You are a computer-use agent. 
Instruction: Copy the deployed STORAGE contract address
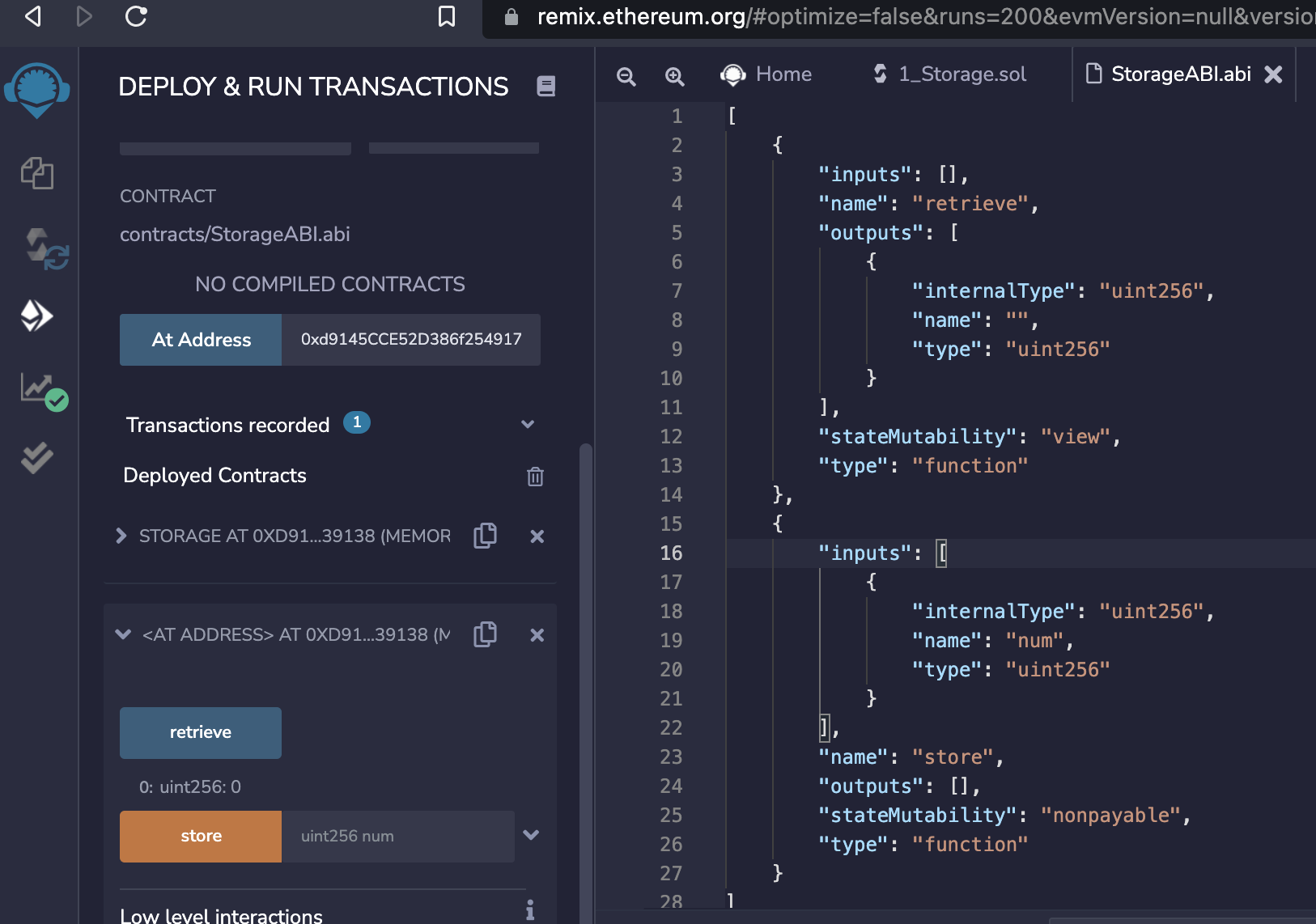[485, 535]
